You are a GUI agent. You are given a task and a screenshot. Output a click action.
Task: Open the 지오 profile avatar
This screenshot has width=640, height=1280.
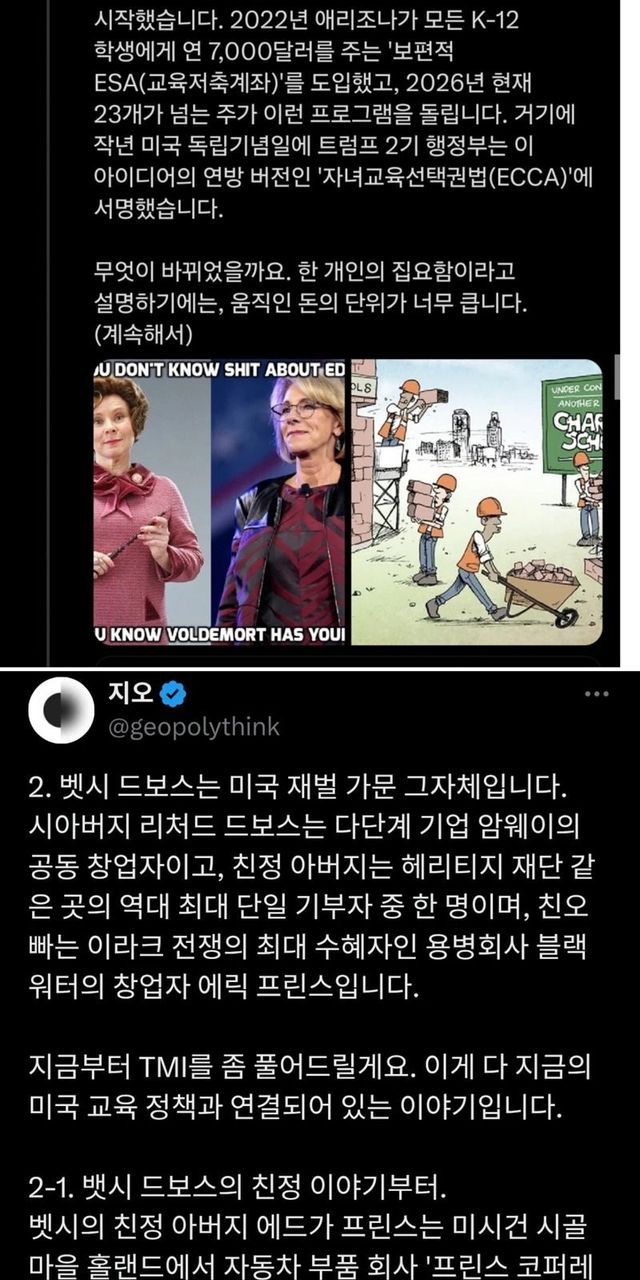pos(61,708)
